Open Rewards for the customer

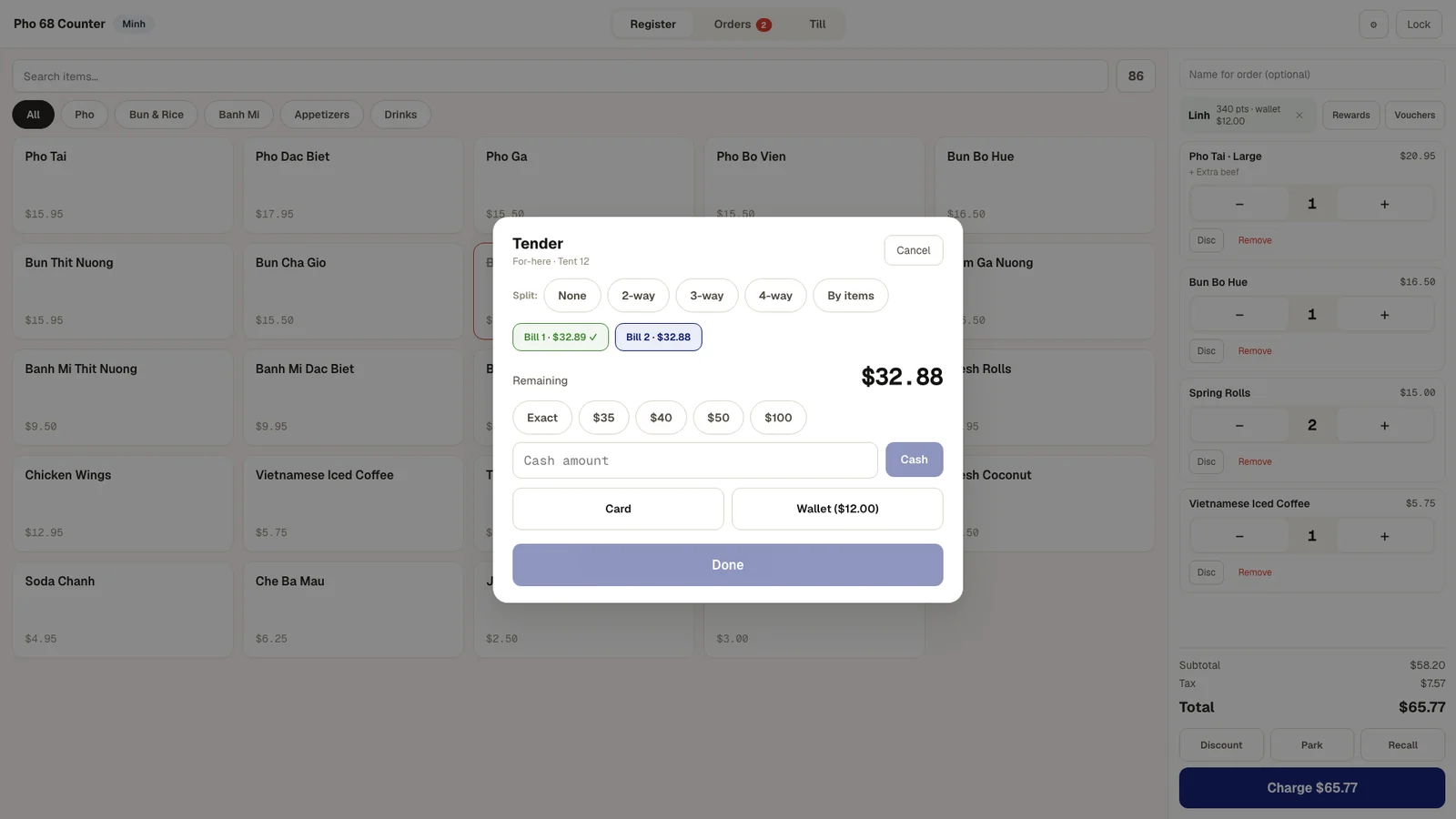[x=1350, y=116]
